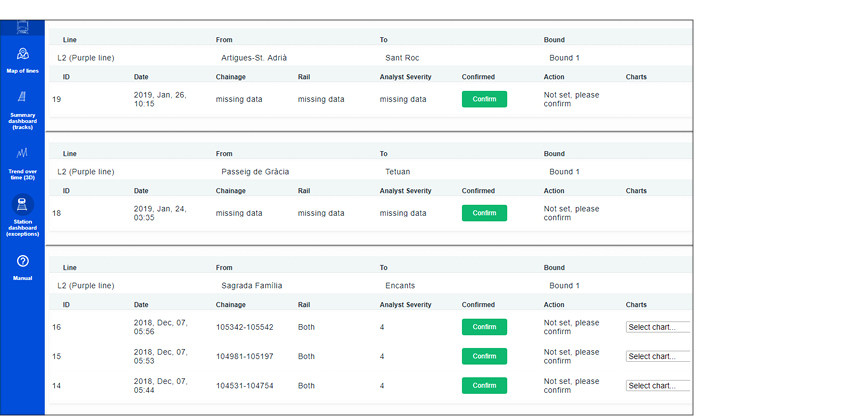Click the Sagrada Família station name
The image size is (850, 420).
pos(251,285)
